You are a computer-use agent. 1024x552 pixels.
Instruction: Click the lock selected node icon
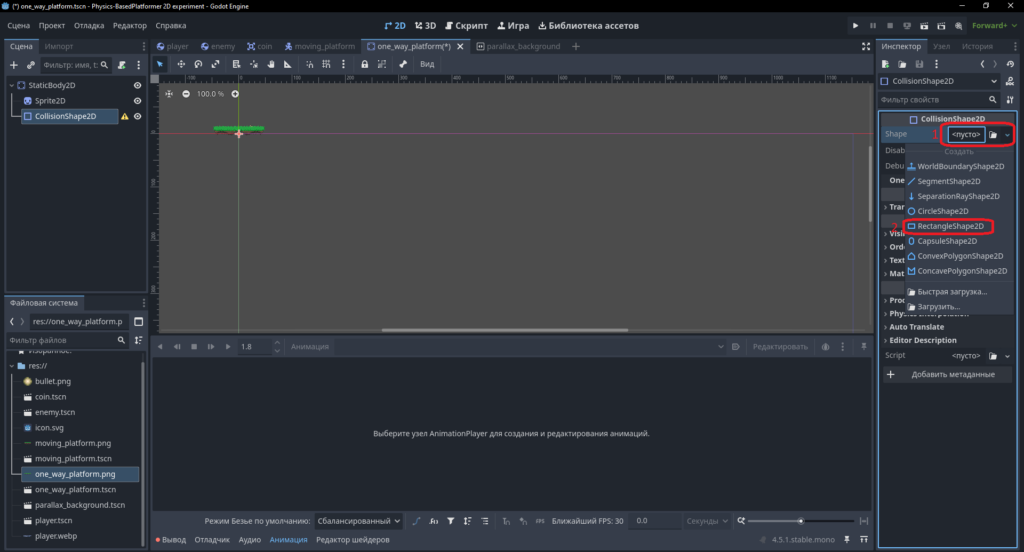(x=364, y=64)
